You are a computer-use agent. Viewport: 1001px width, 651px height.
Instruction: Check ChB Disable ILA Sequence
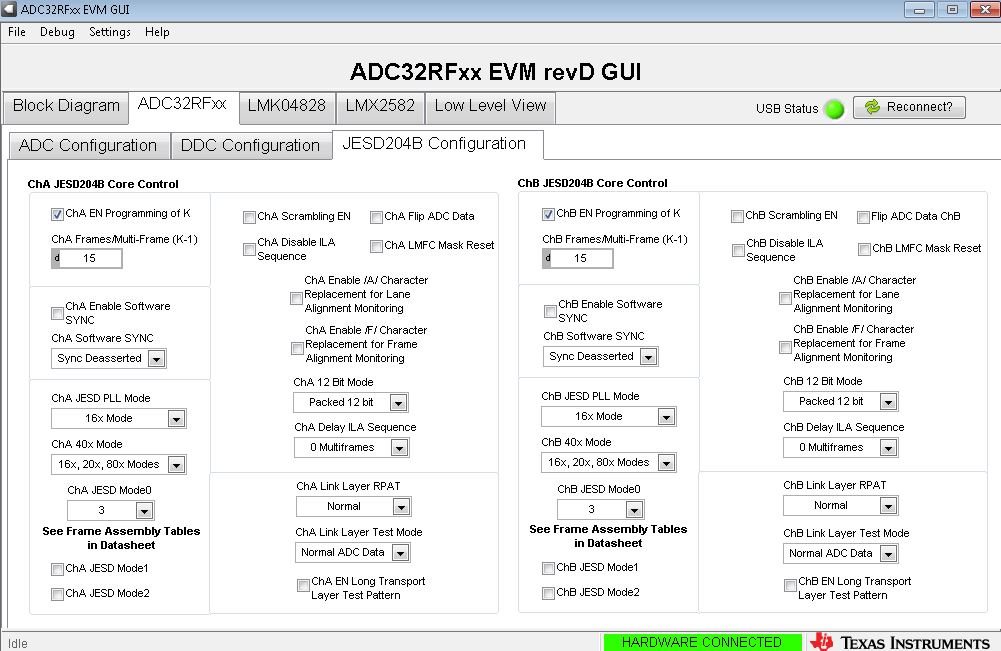point(738,251)
